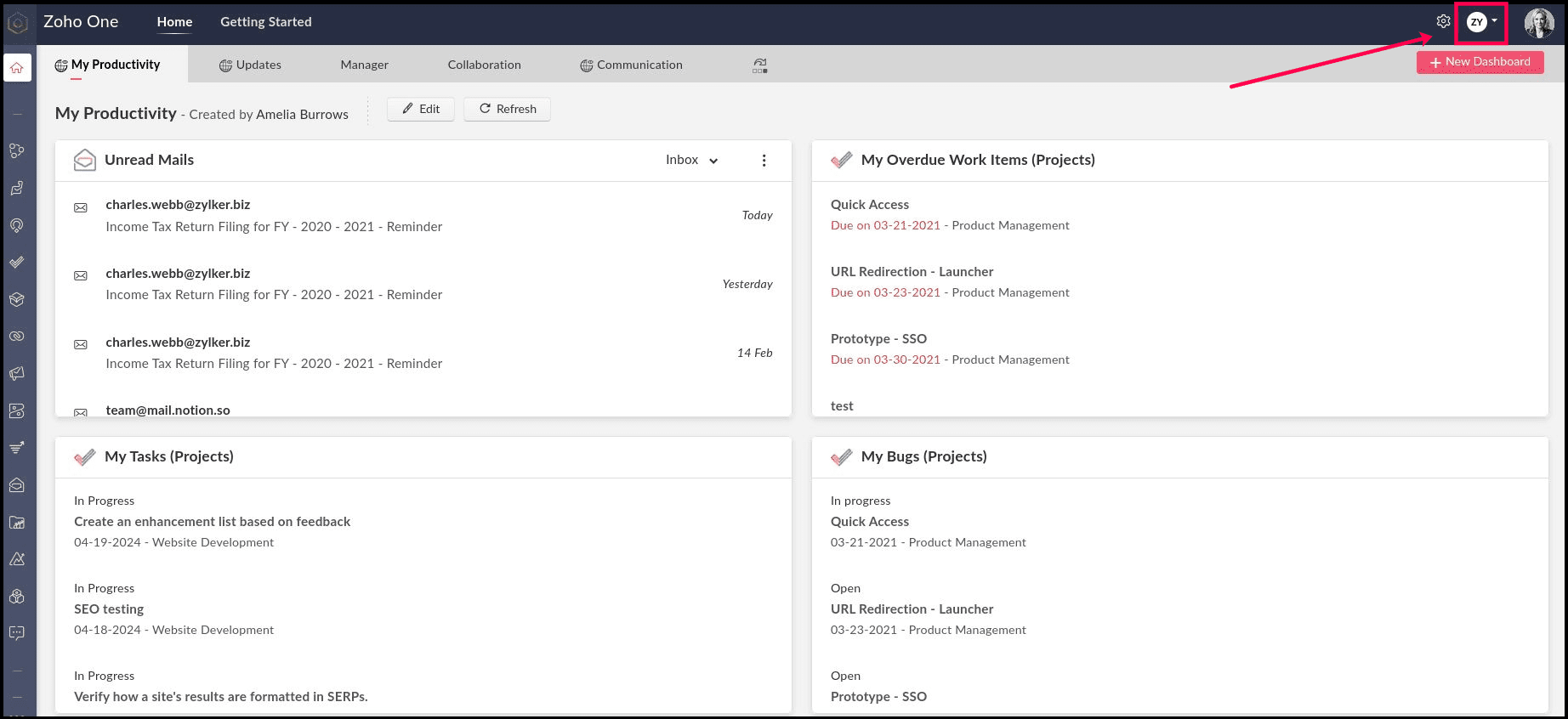Click the mail icon beside the 14 Feb email

coord(81,344)
